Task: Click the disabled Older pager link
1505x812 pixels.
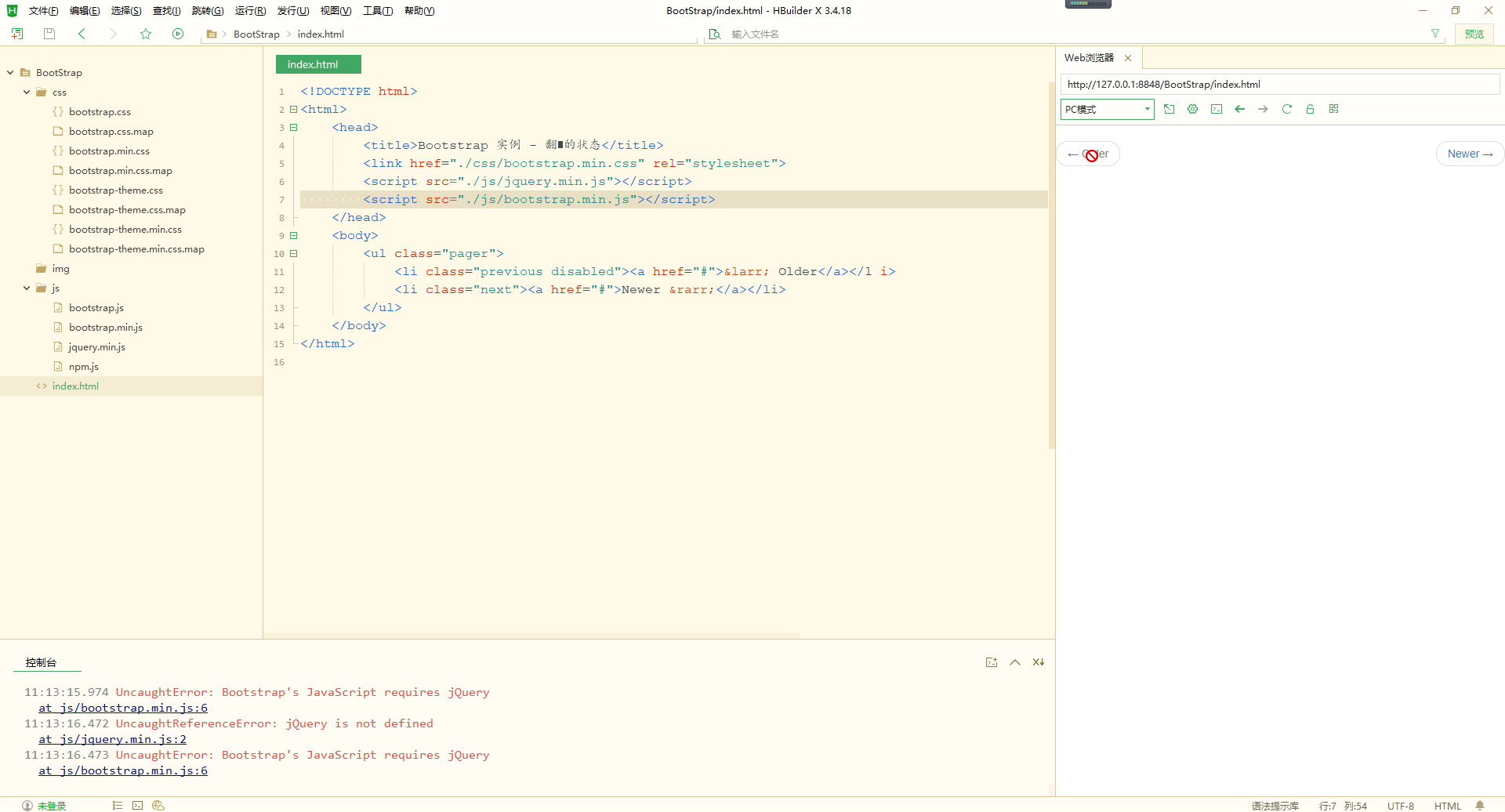Action: [x=1089, y=154]
